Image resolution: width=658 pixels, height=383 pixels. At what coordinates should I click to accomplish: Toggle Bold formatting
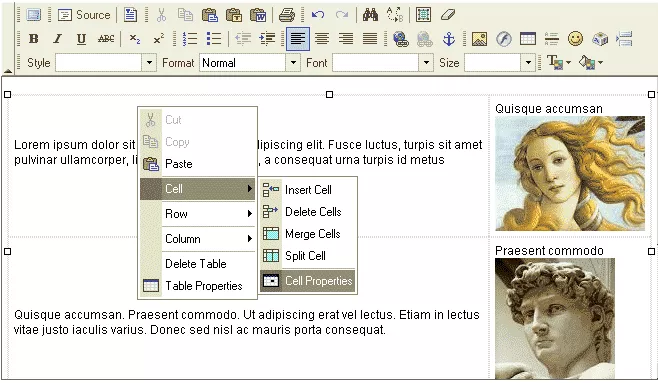[x=34, y=39]
